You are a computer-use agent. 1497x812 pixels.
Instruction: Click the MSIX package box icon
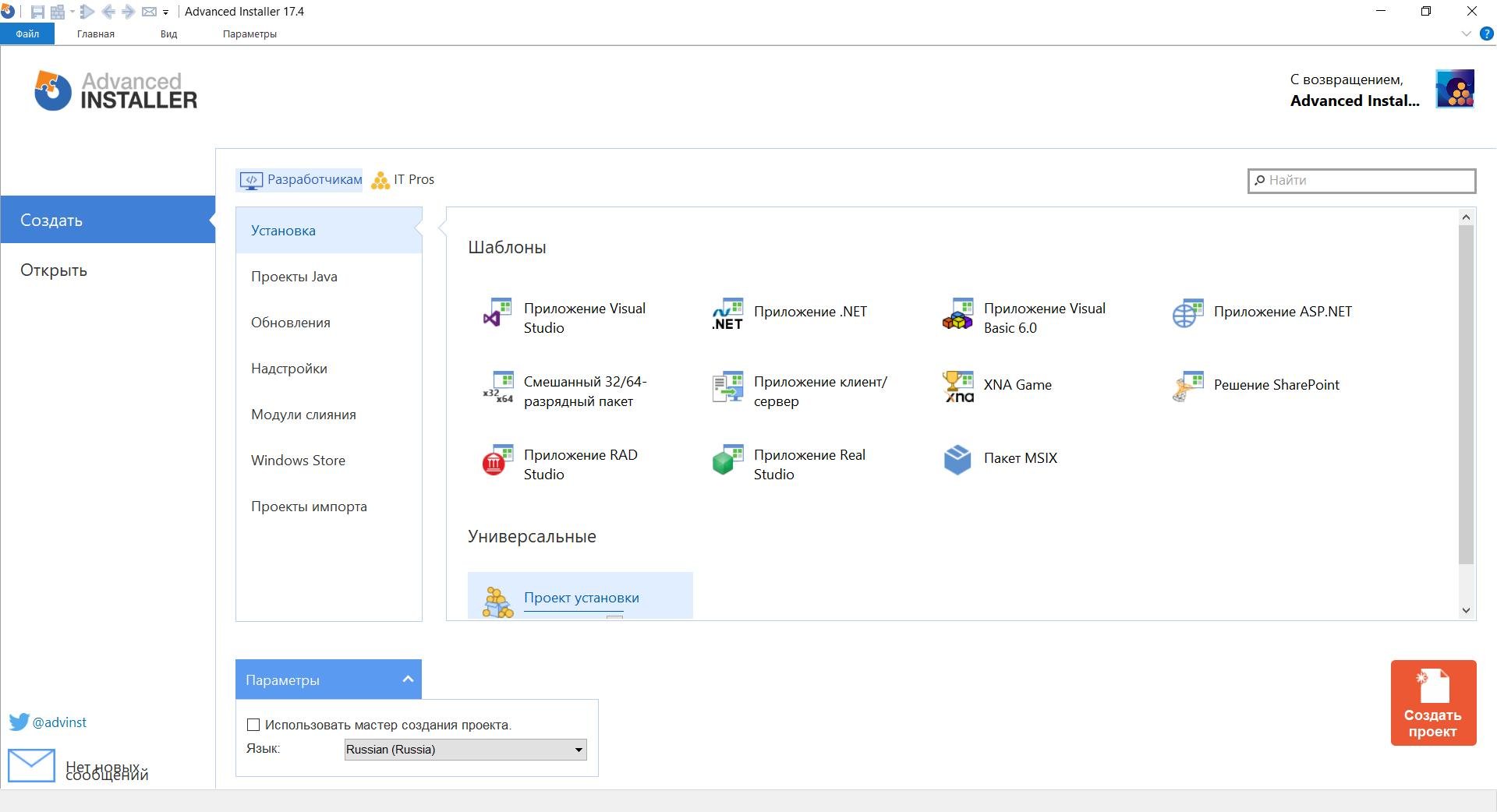coord(957,459)
